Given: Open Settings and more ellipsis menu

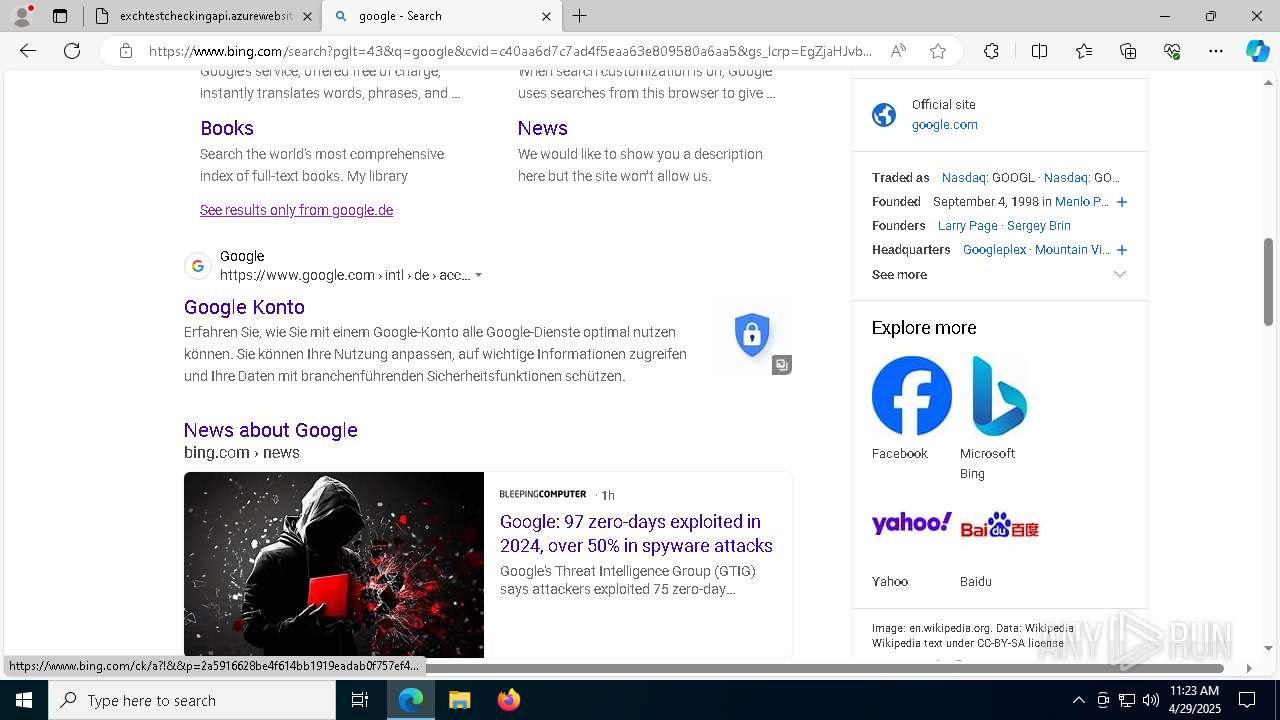Looking at the screenshot, I should click(x=1216, y=51).
